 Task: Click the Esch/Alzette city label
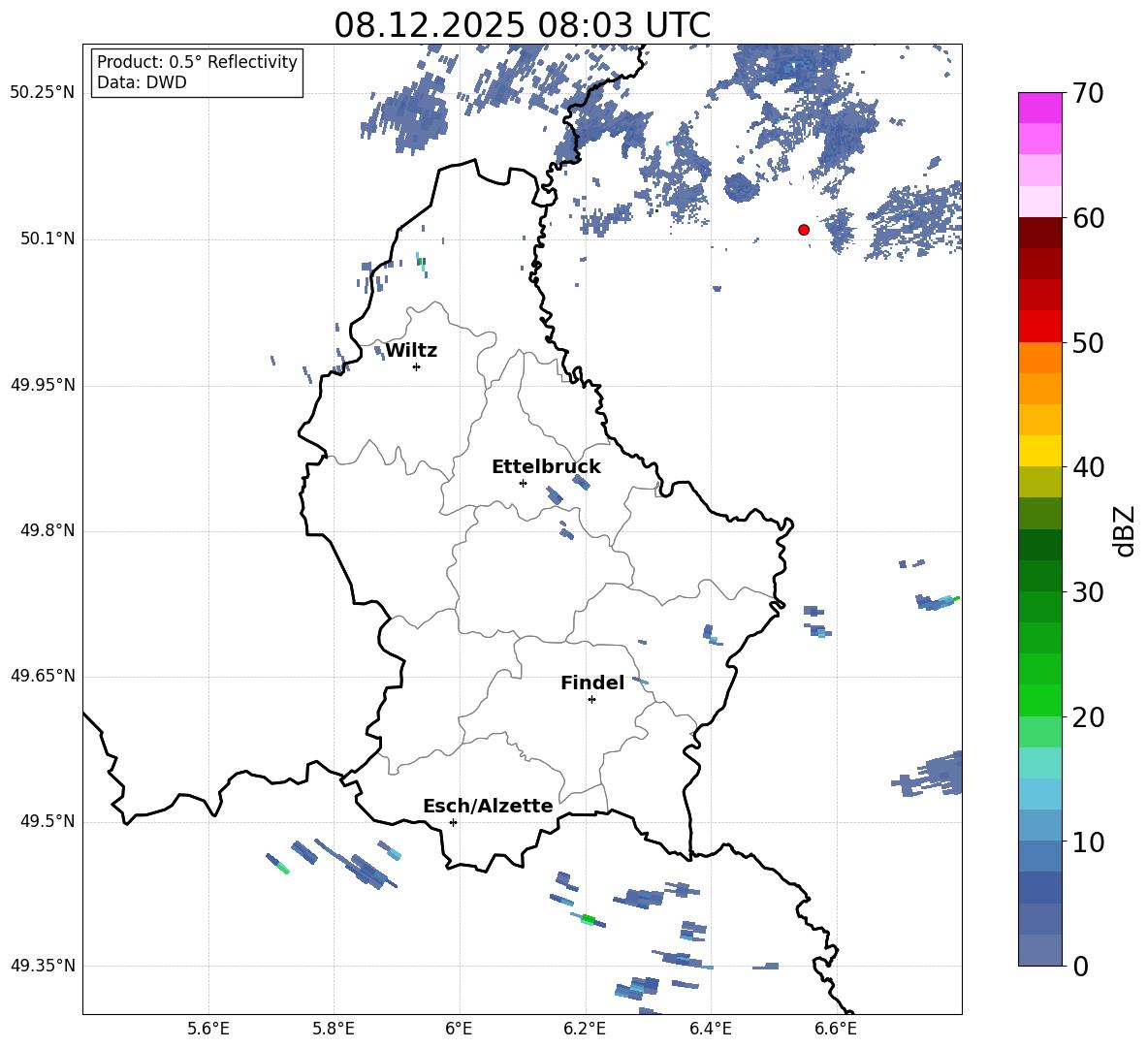[488, 806]
